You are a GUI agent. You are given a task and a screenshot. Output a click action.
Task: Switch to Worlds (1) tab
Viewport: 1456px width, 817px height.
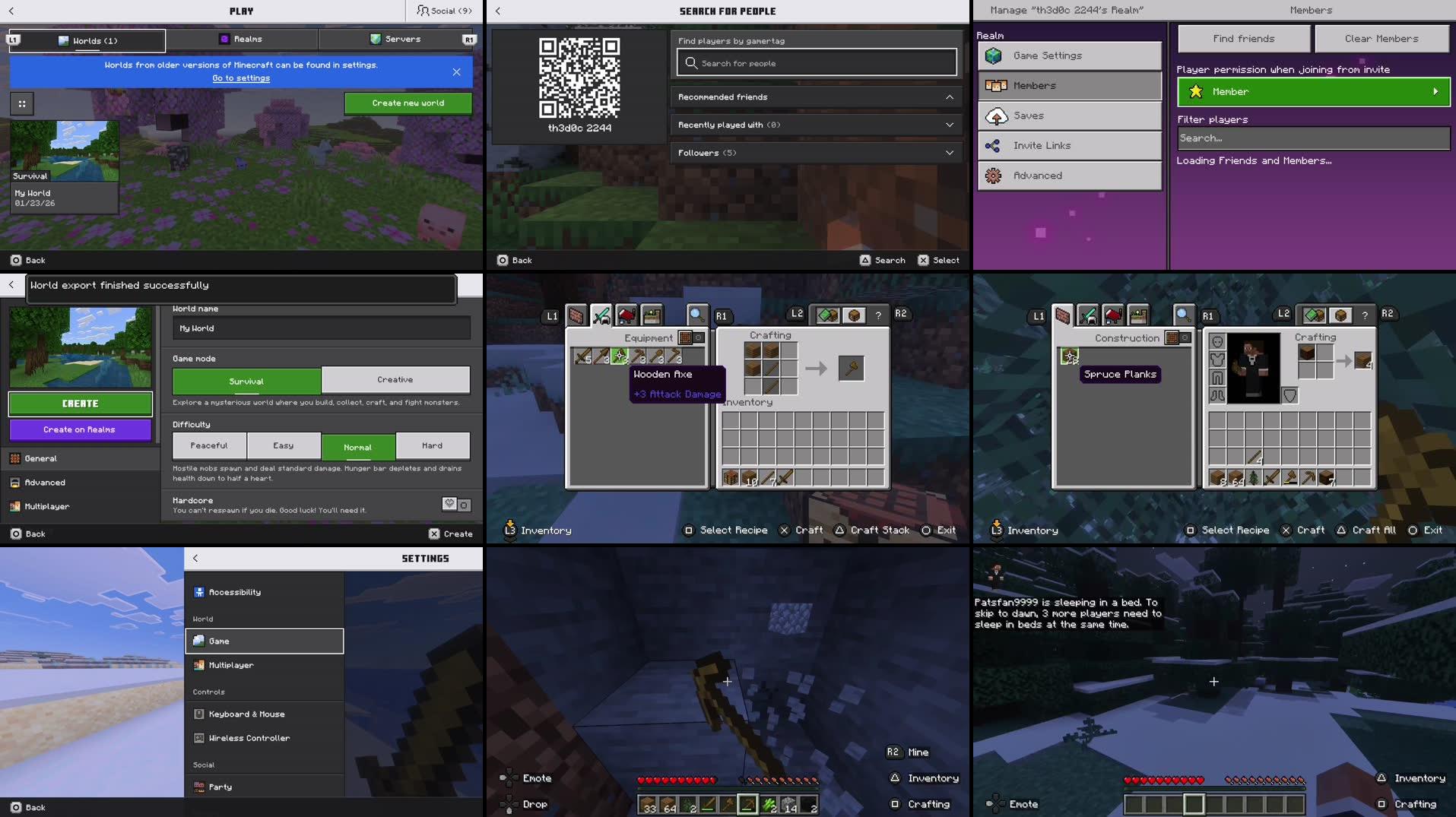87,40
